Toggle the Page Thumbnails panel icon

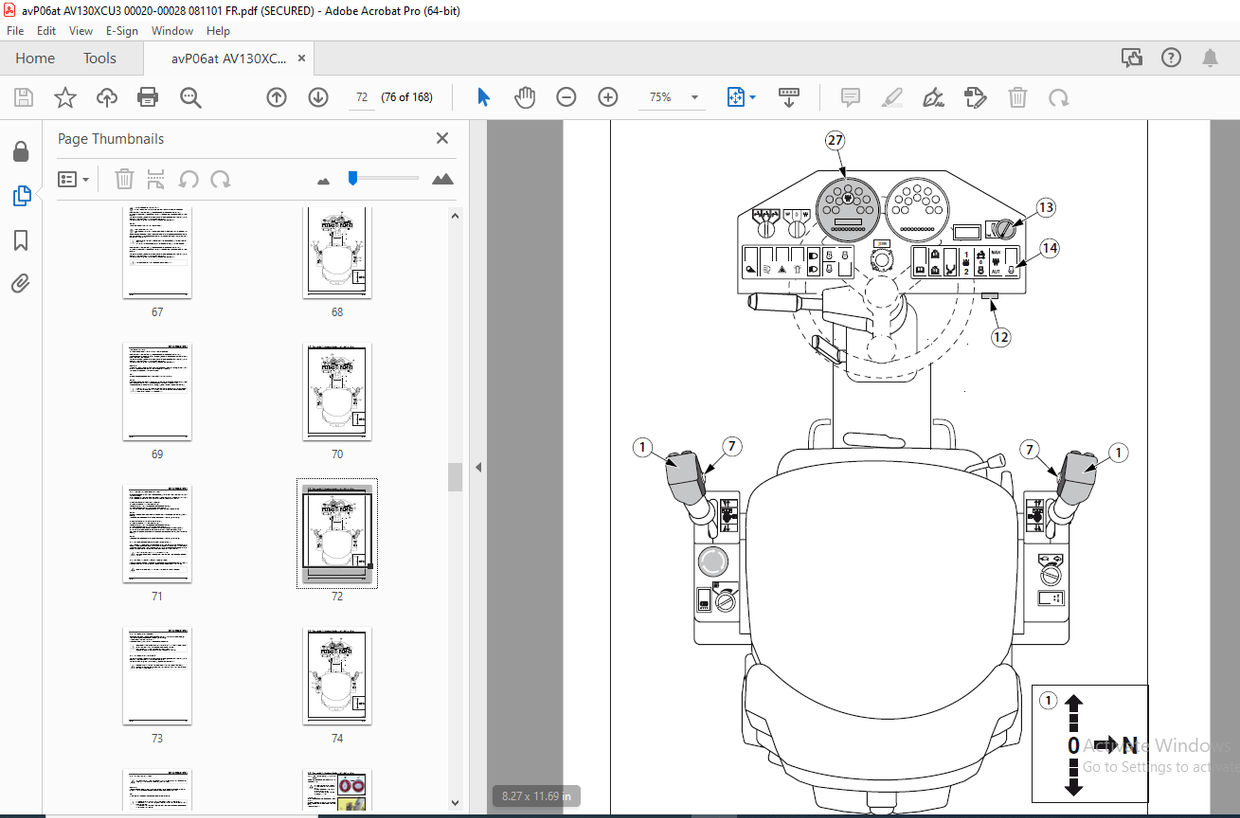click(21, 196)
